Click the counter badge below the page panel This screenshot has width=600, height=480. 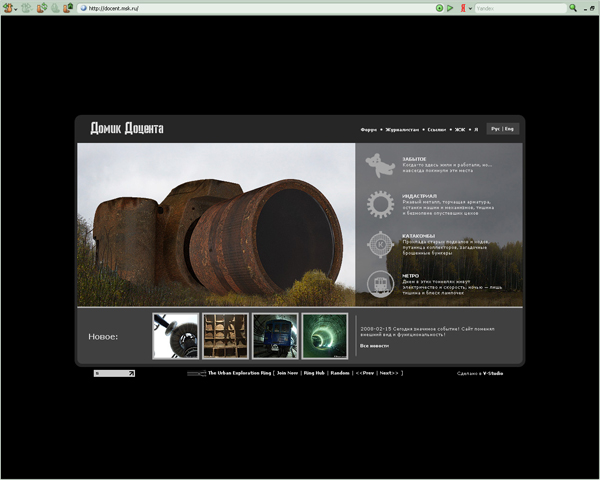click(x=114, y=373)
